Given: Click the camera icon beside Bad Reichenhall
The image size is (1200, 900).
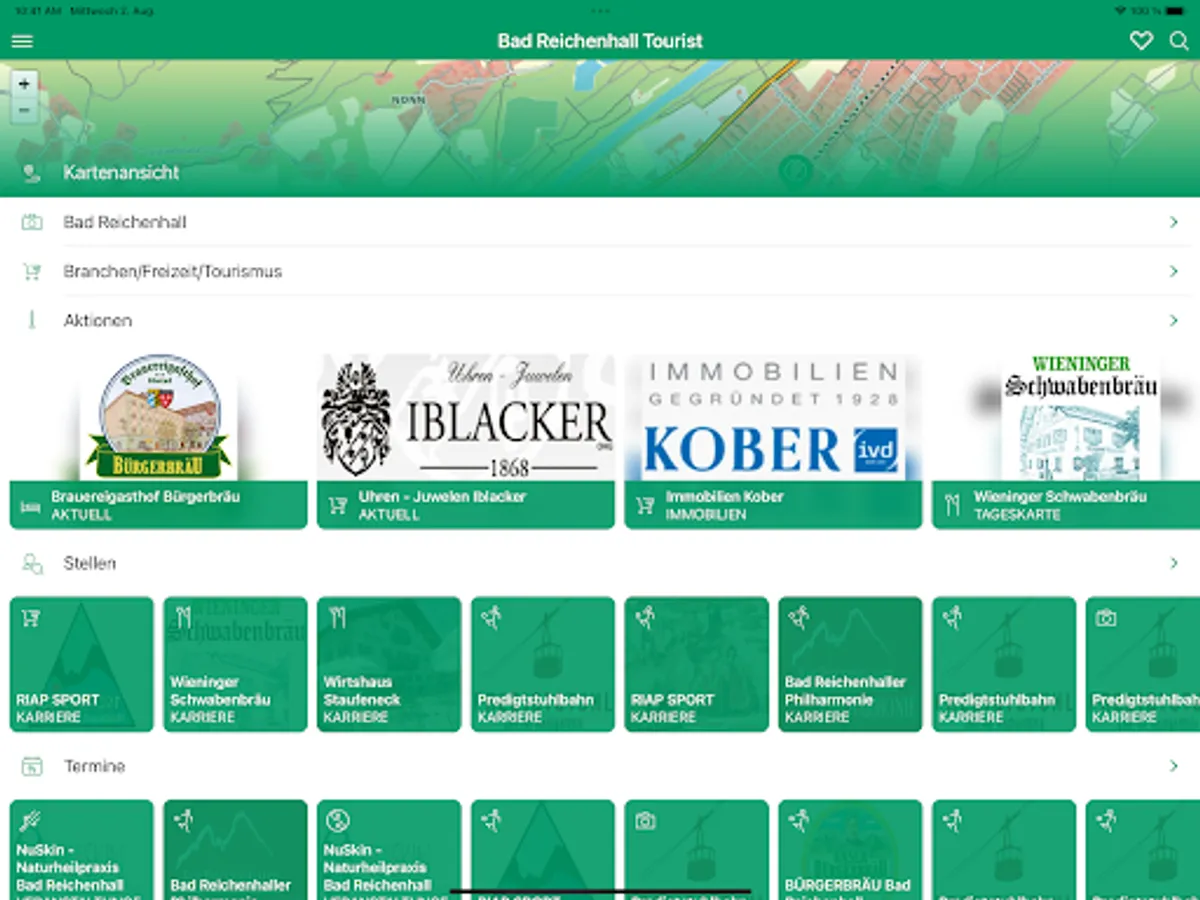Looking at the screenshot, I should click(32, 222).
